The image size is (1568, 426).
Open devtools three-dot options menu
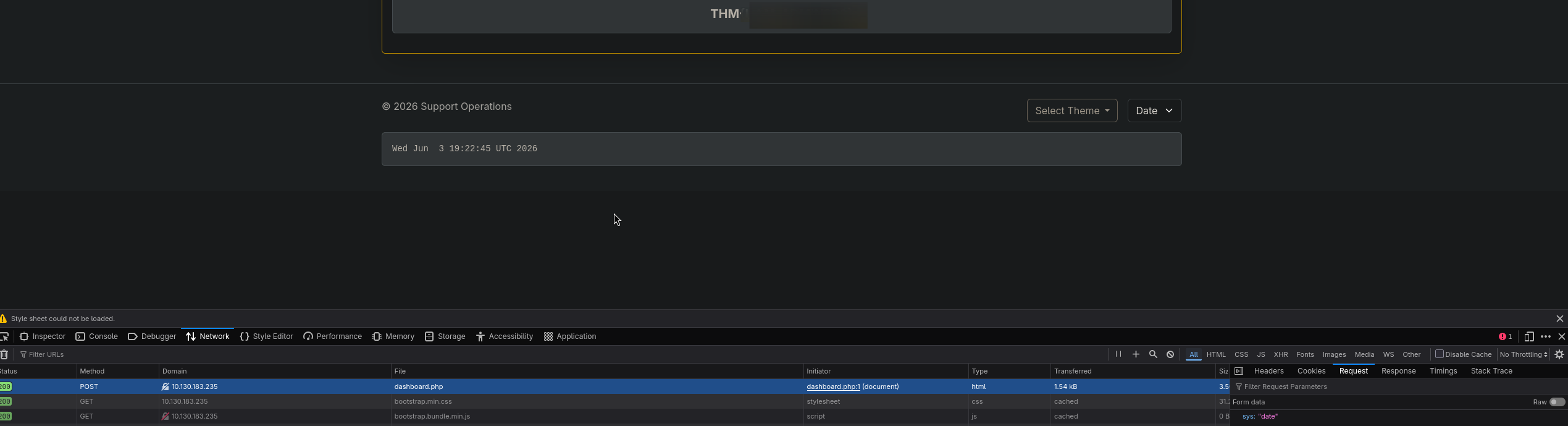1546,336
